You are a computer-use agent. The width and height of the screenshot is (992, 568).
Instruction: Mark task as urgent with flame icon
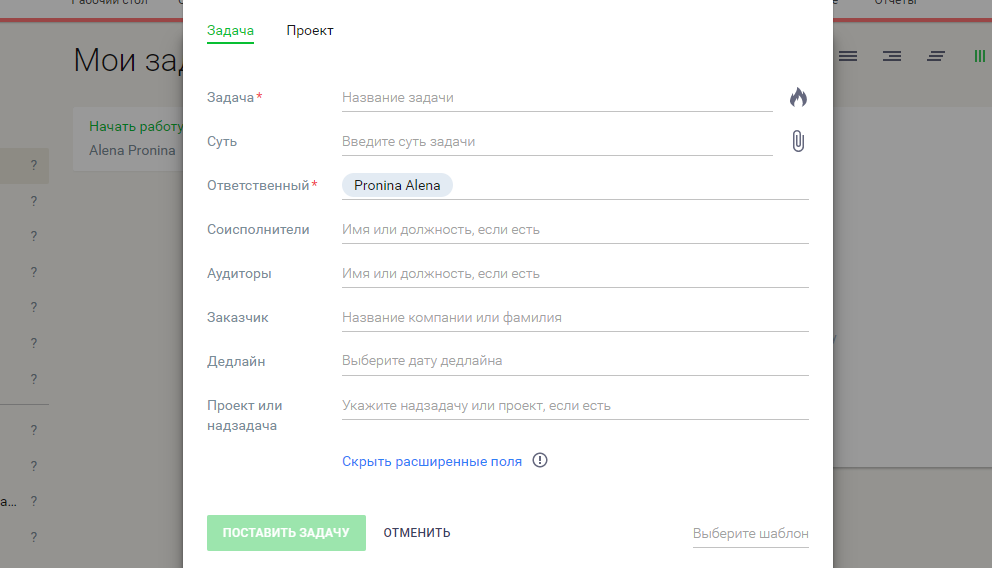797,97
